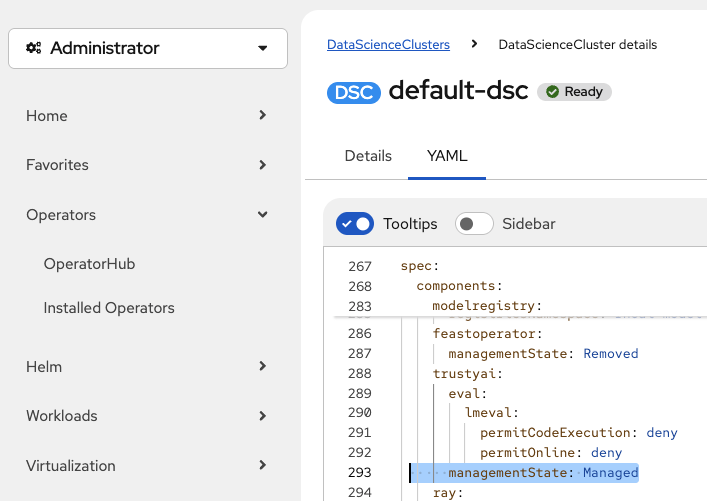Open the Administrator perspective dropdown
This screenshot has width=707, height=501.
(148, 48)
